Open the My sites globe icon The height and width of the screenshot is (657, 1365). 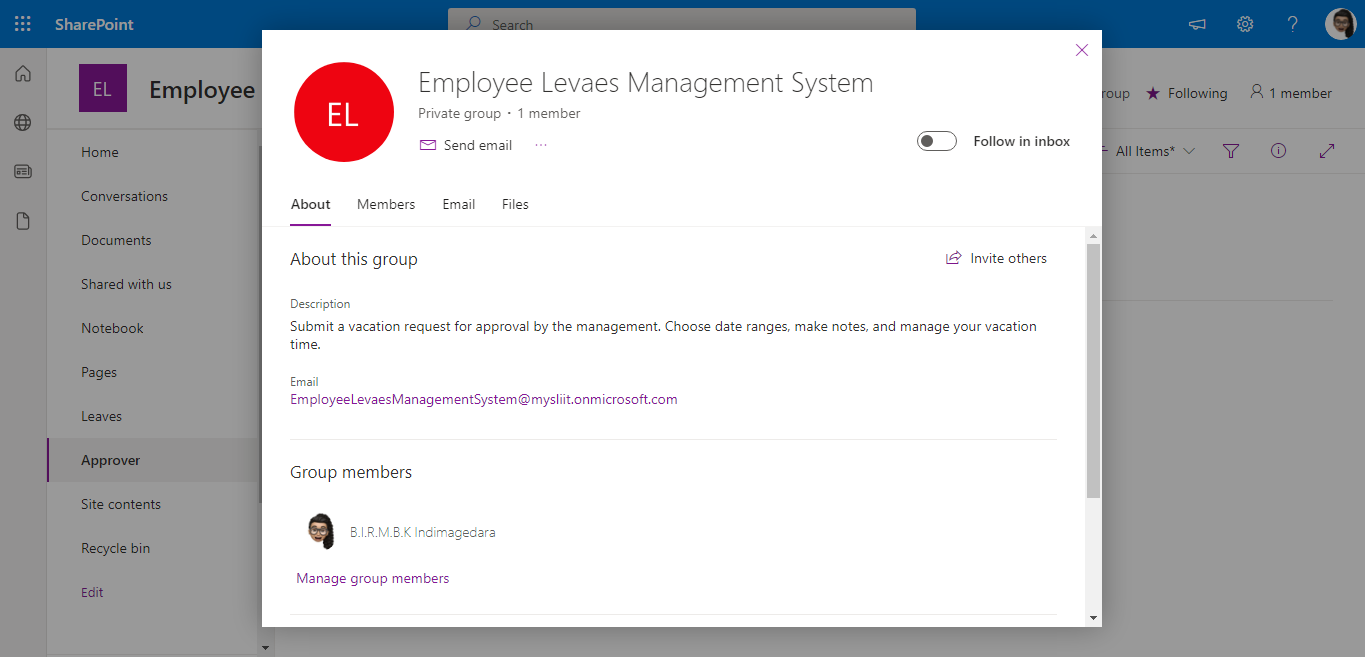pyautogui.click(x=23, y=122)
